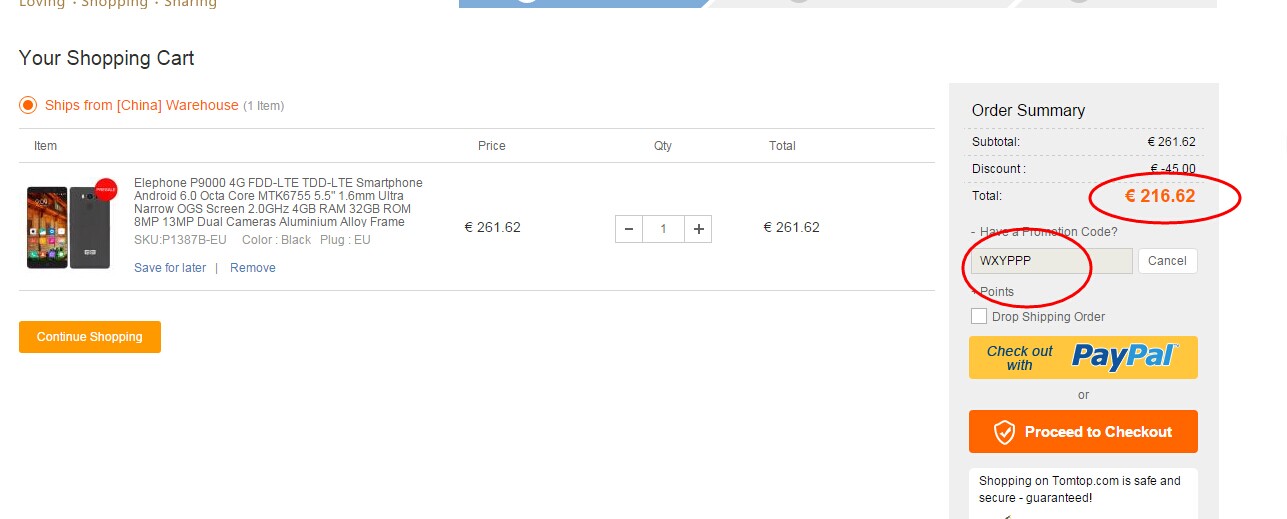
Task: Select the Ships from China Warehouse radio button
Action: [28, 105]
